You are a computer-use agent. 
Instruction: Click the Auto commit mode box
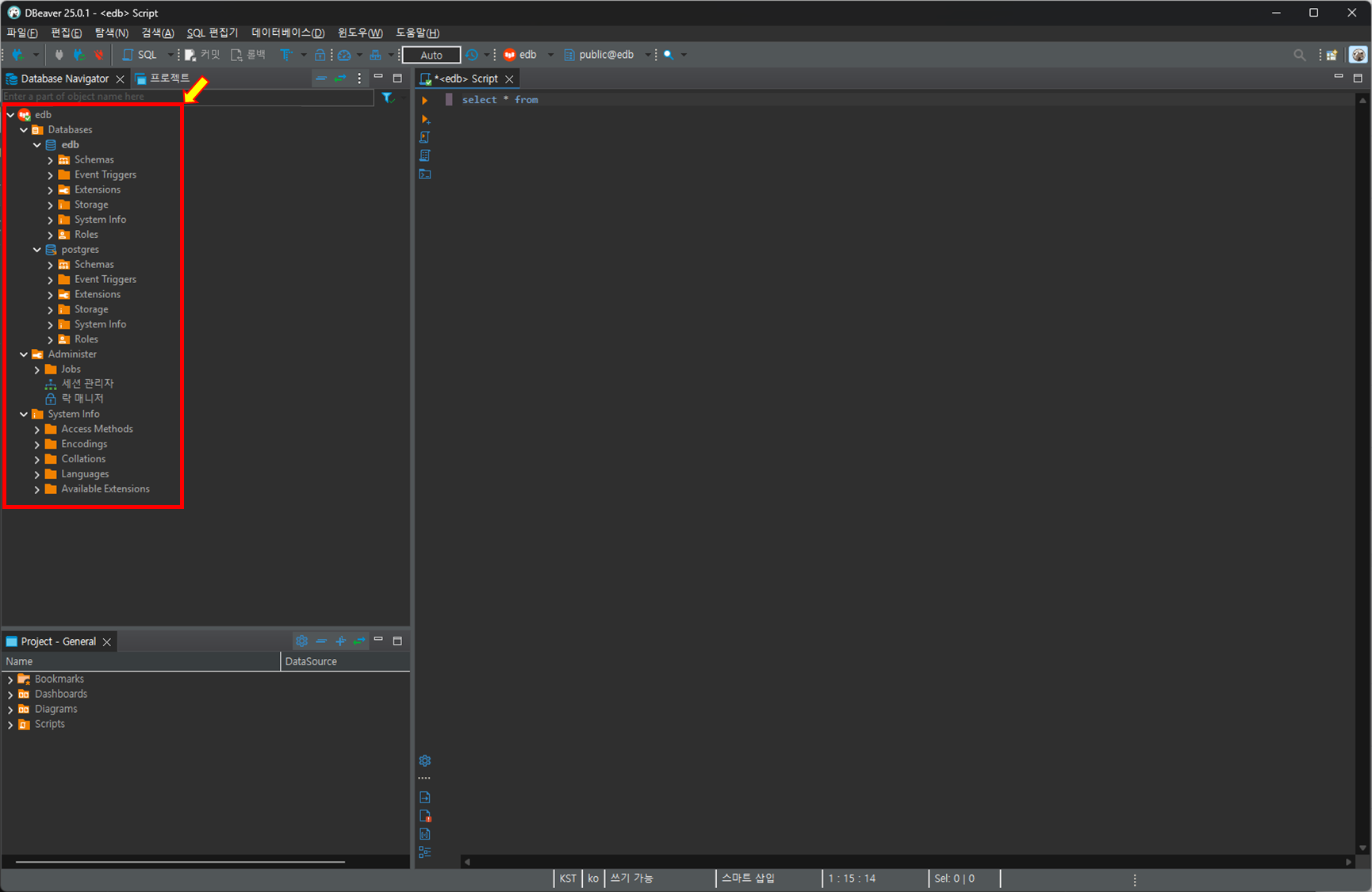pos(431,55)
